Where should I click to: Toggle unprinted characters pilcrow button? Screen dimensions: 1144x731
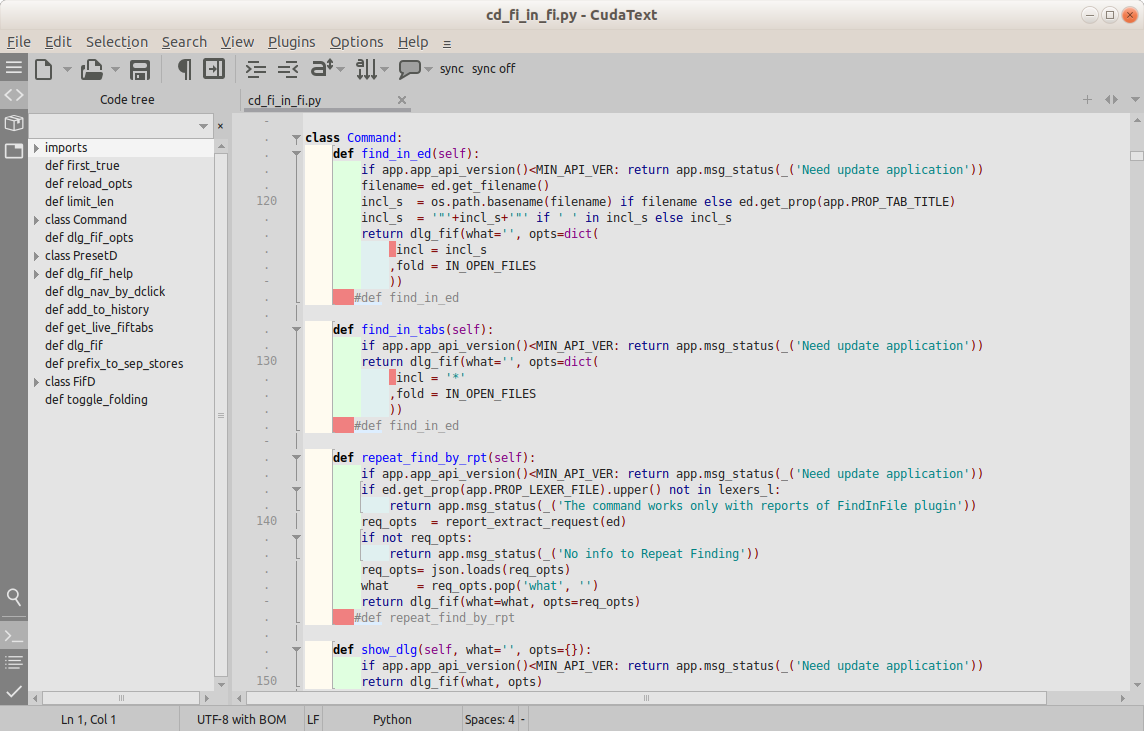184,69
